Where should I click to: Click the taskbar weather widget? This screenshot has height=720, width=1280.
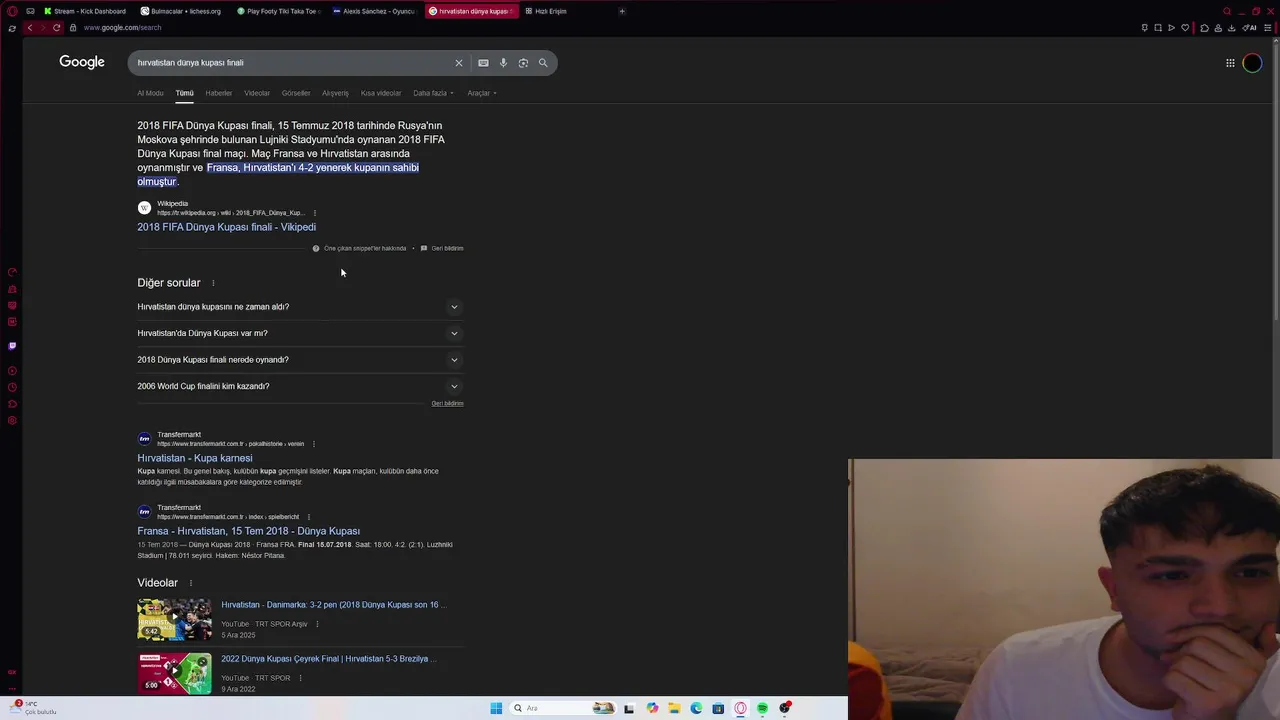tap(33, 708)
